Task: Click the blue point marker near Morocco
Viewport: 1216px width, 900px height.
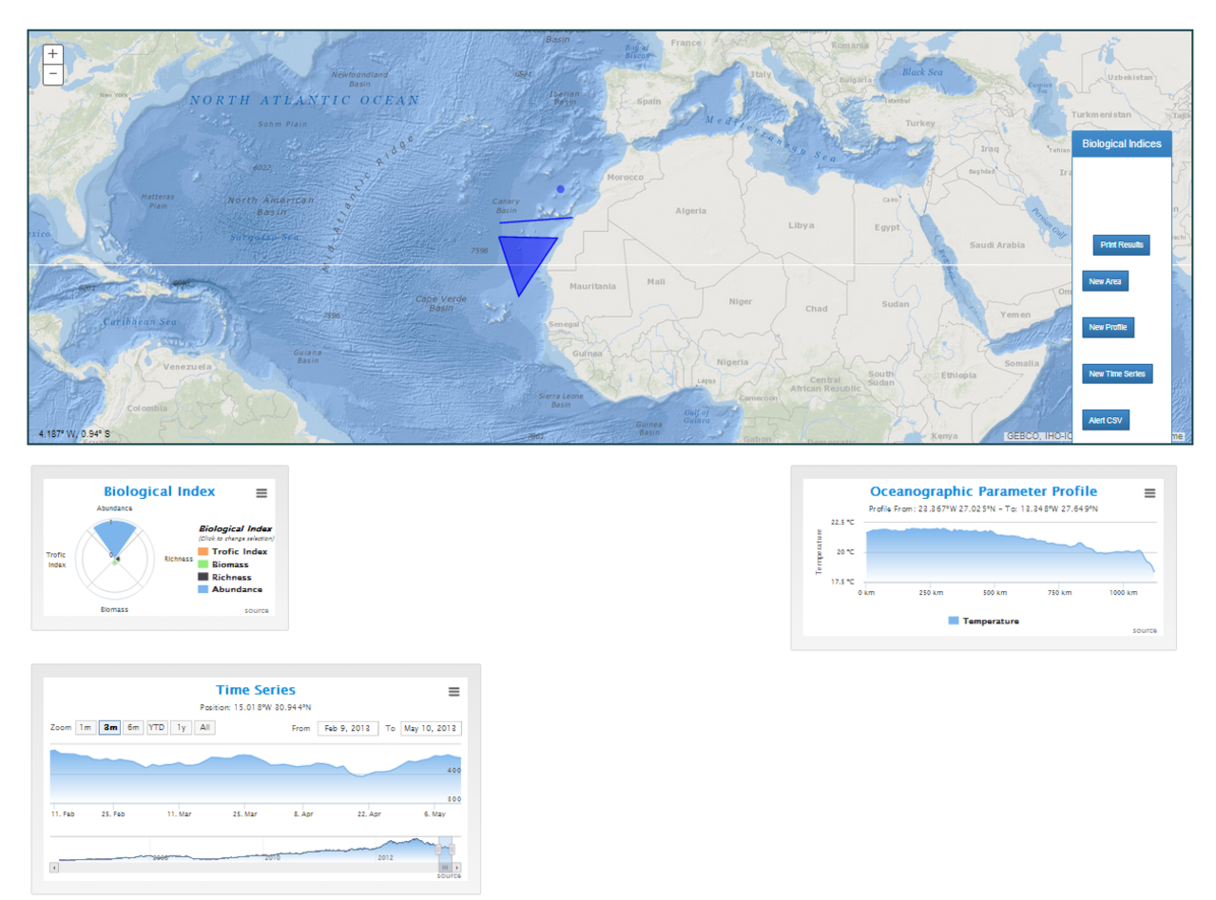Action: 561,188
